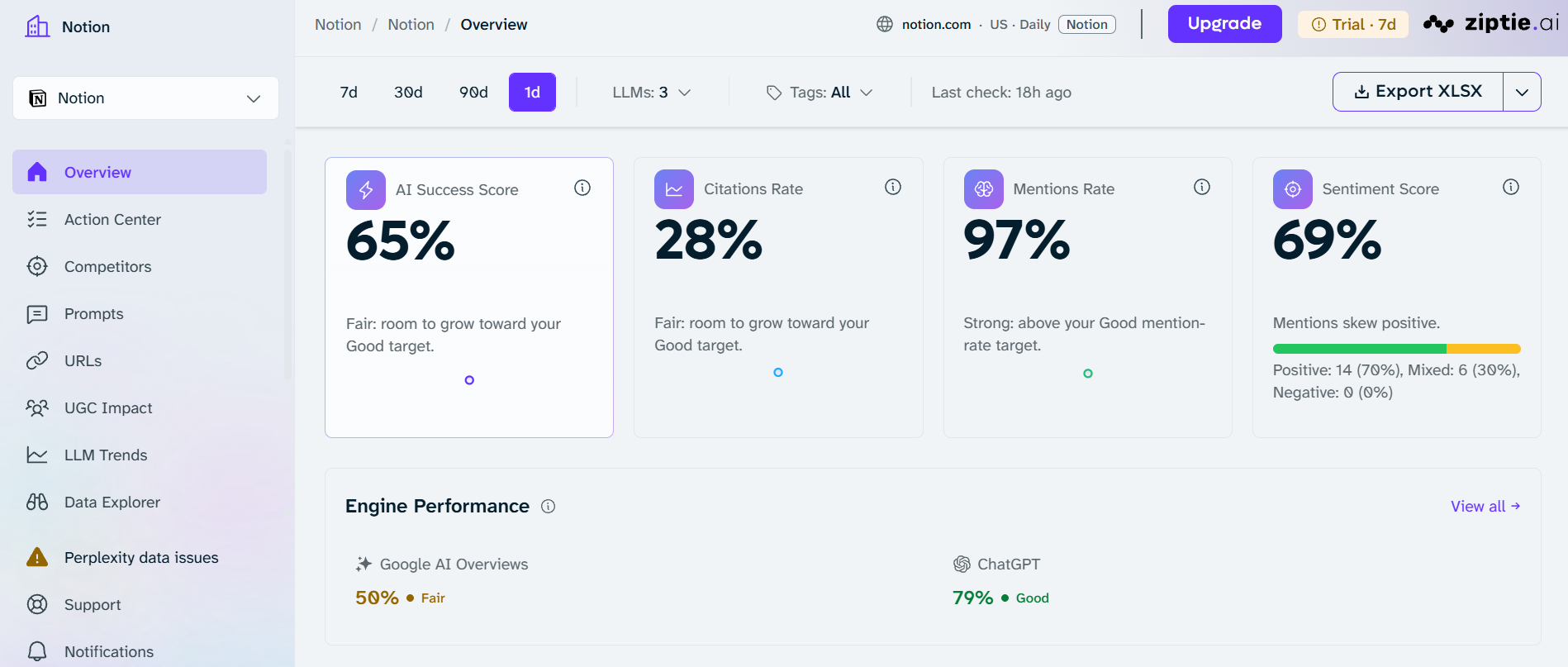
Task: Click the Citations Rate info icon
Action: tap(893, 187)
